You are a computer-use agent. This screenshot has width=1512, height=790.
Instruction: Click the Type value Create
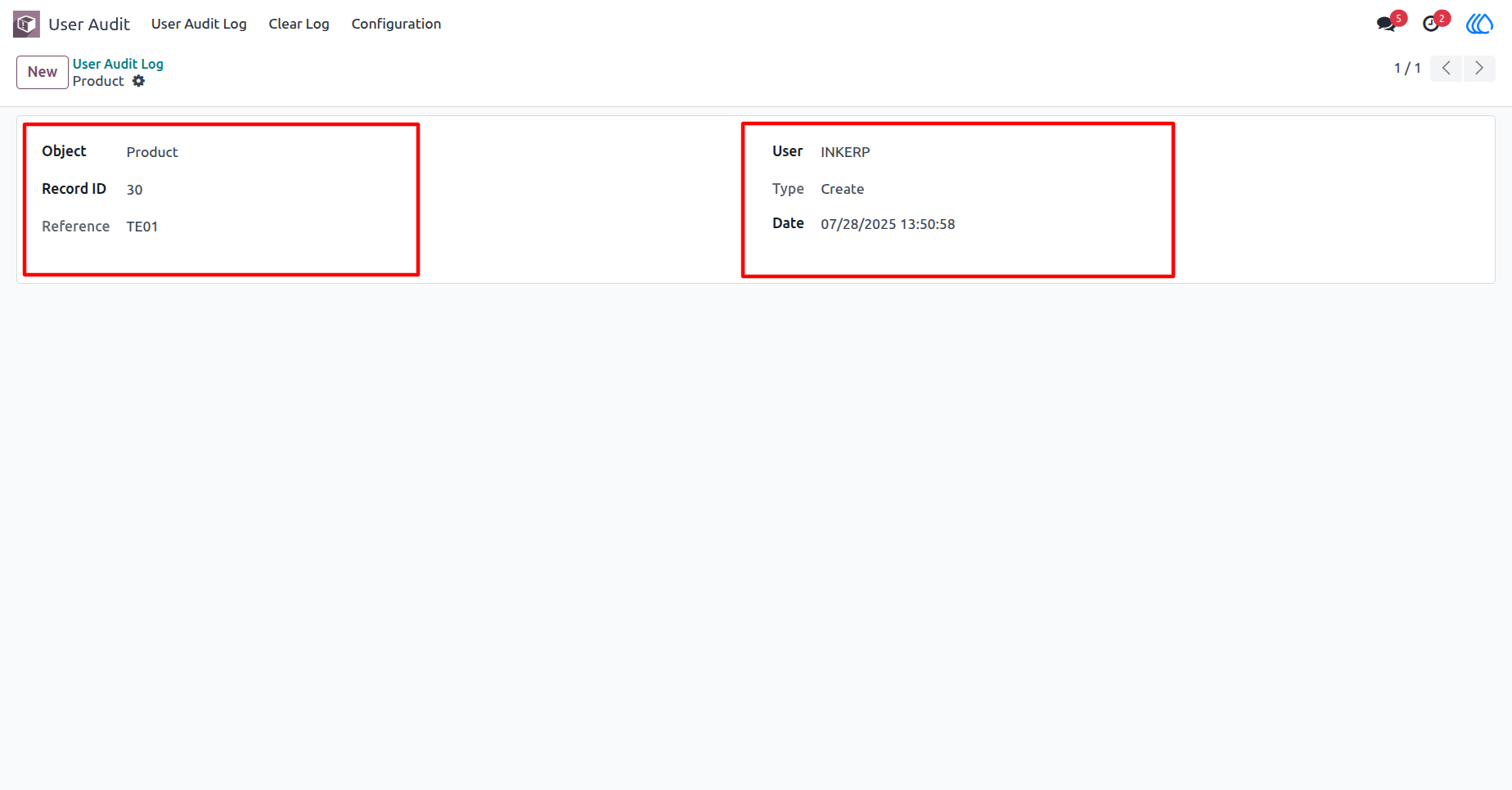click(842, 189)
